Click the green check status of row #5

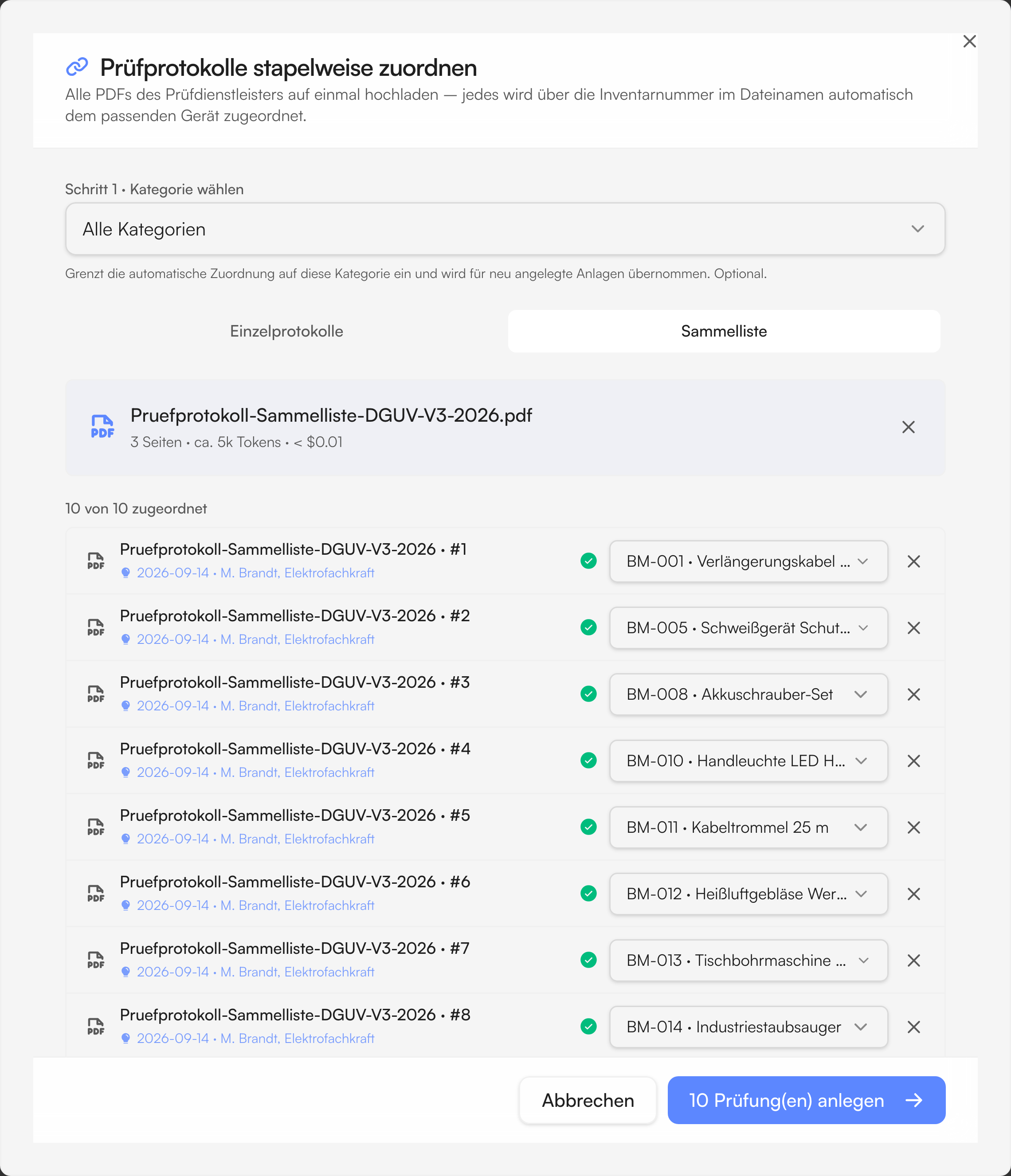(589, 827)
